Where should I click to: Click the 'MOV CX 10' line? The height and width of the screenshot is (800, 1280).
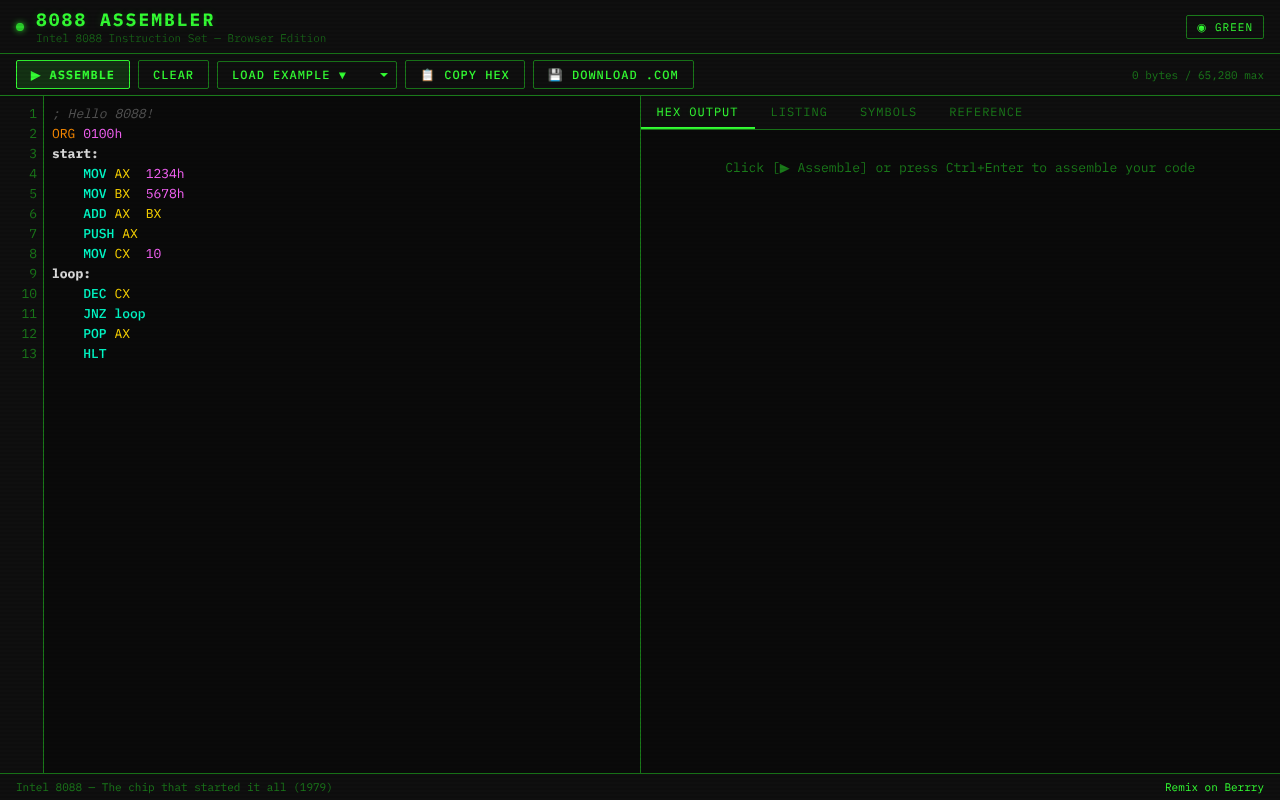point(122,254)
